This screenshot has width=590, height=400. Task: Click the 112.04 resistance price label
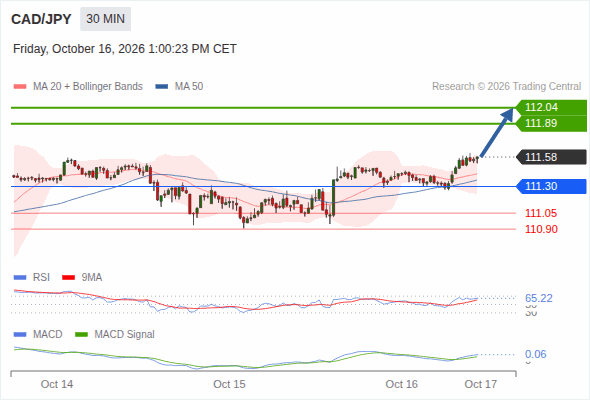click(x=551, y=108)
